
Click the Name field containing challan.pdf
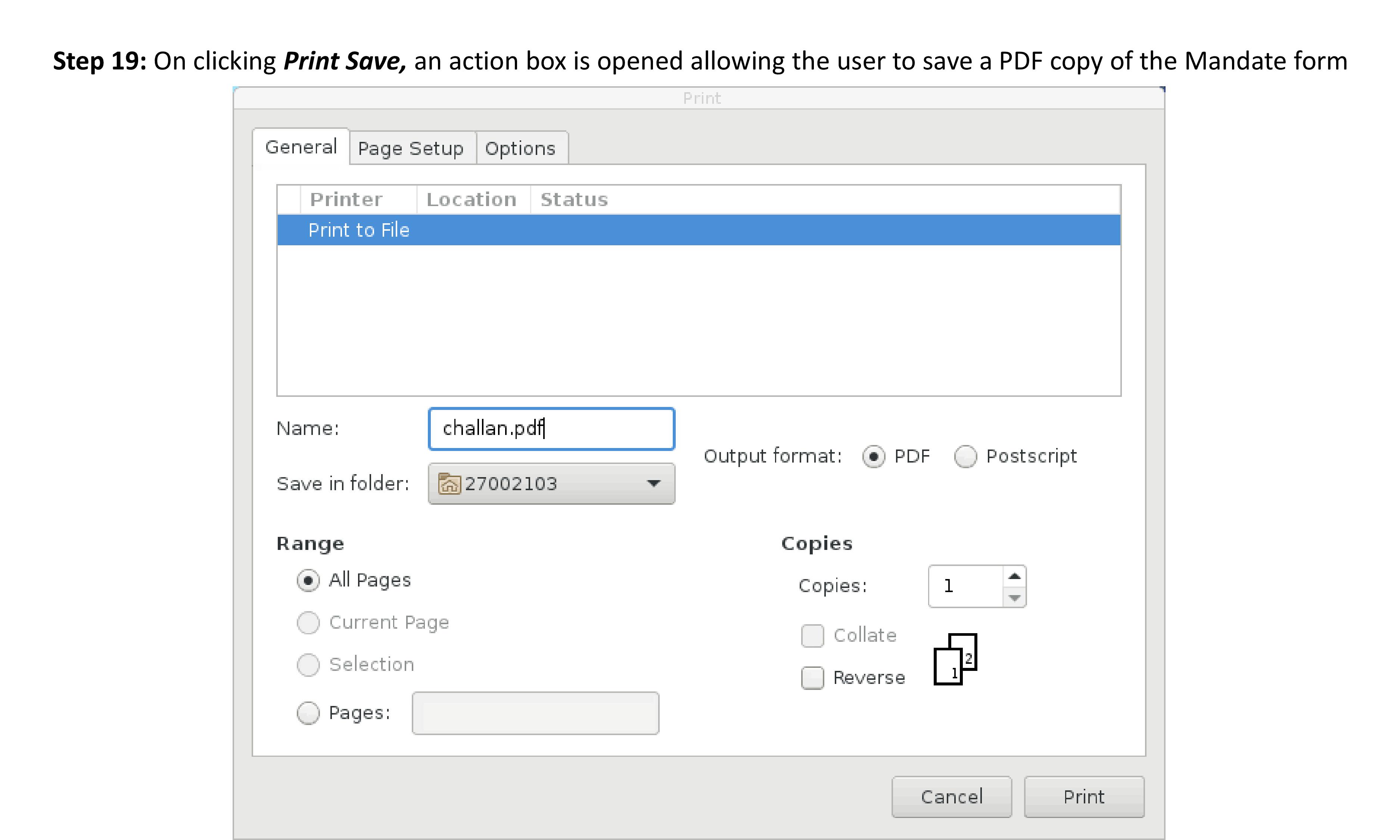(x=552, y=429)
